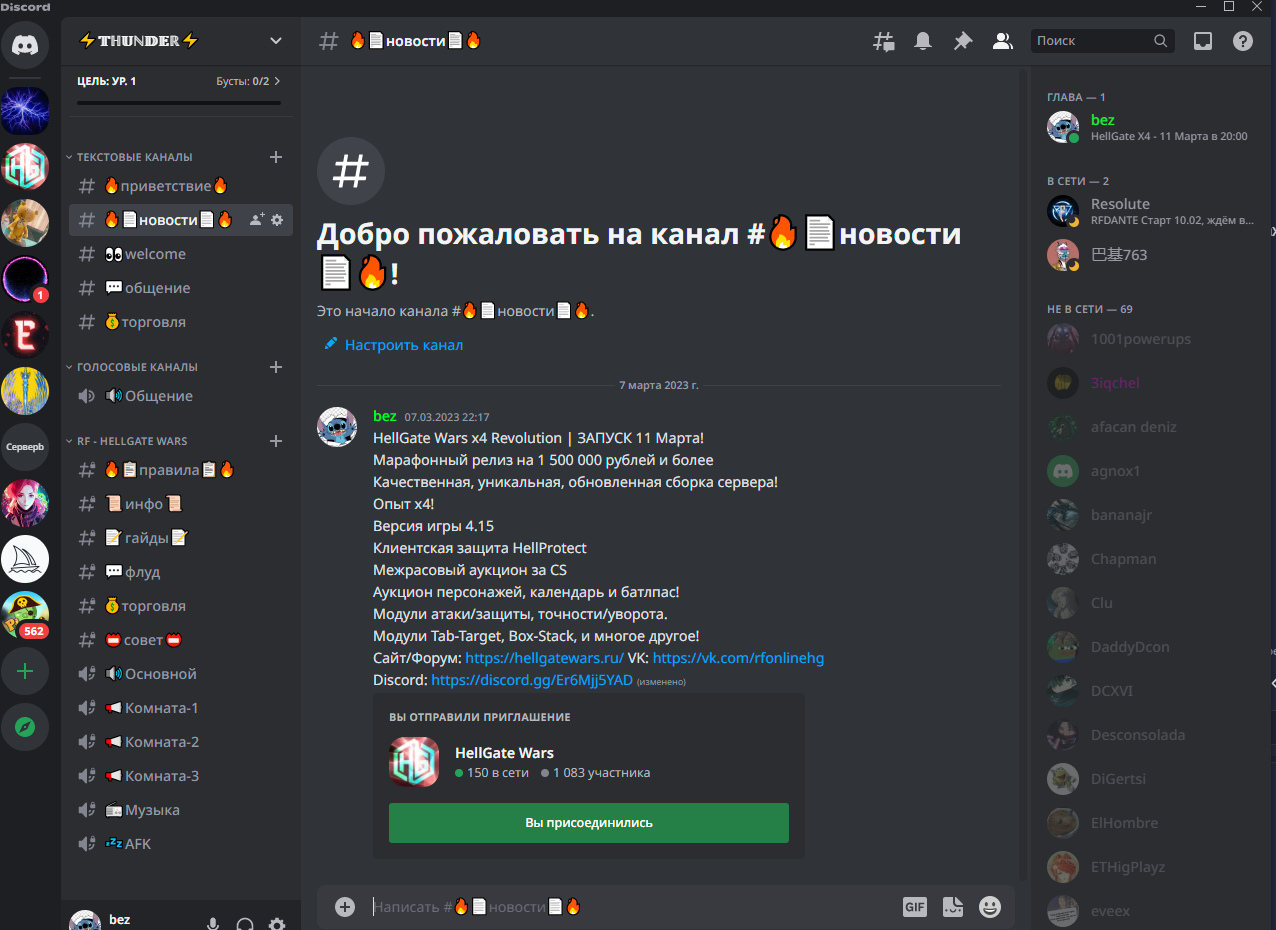Open the HellGate Wars server icon in sidebar

25,166
